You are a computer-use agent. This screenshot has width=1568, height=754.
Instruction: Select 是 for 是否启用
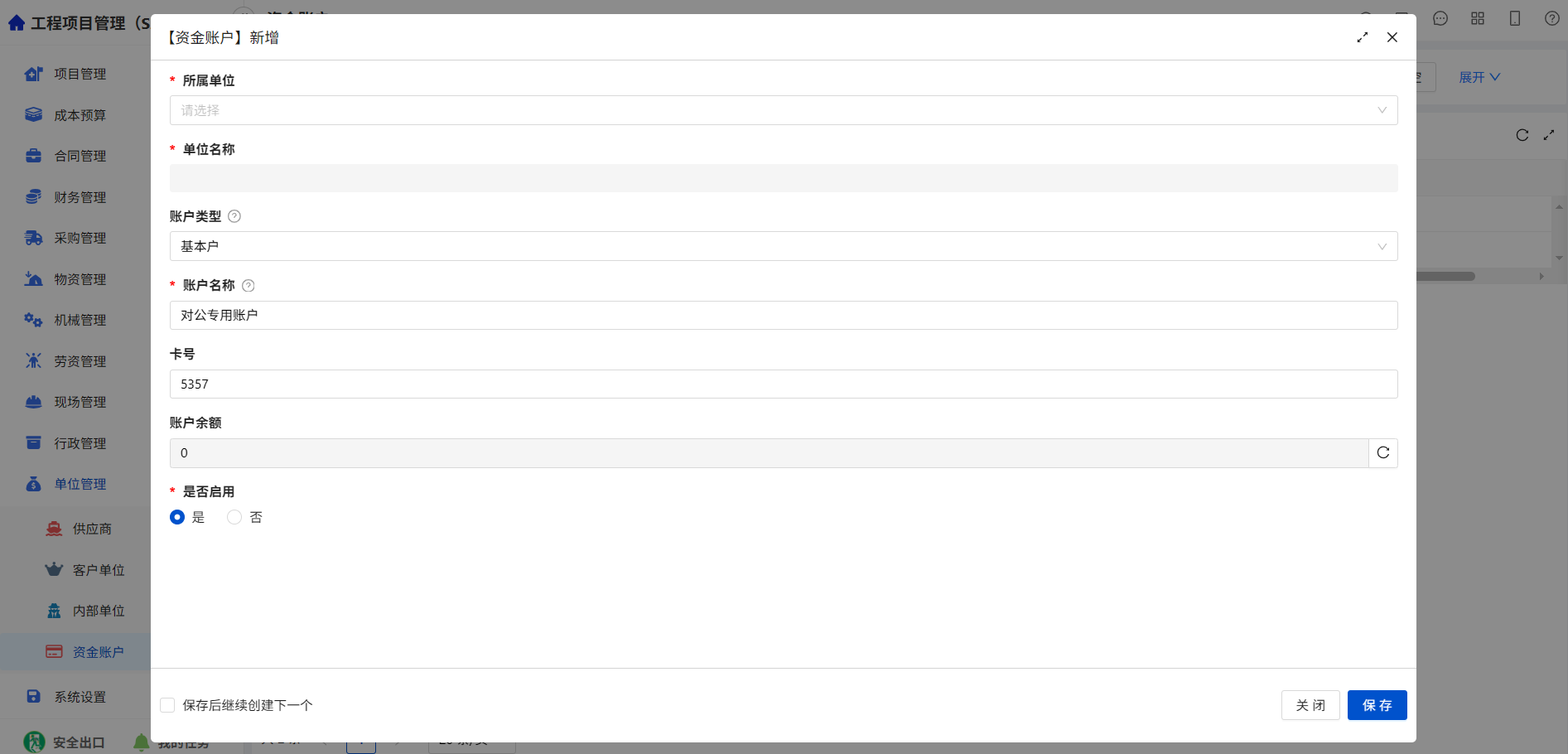(x=177, y=517)
